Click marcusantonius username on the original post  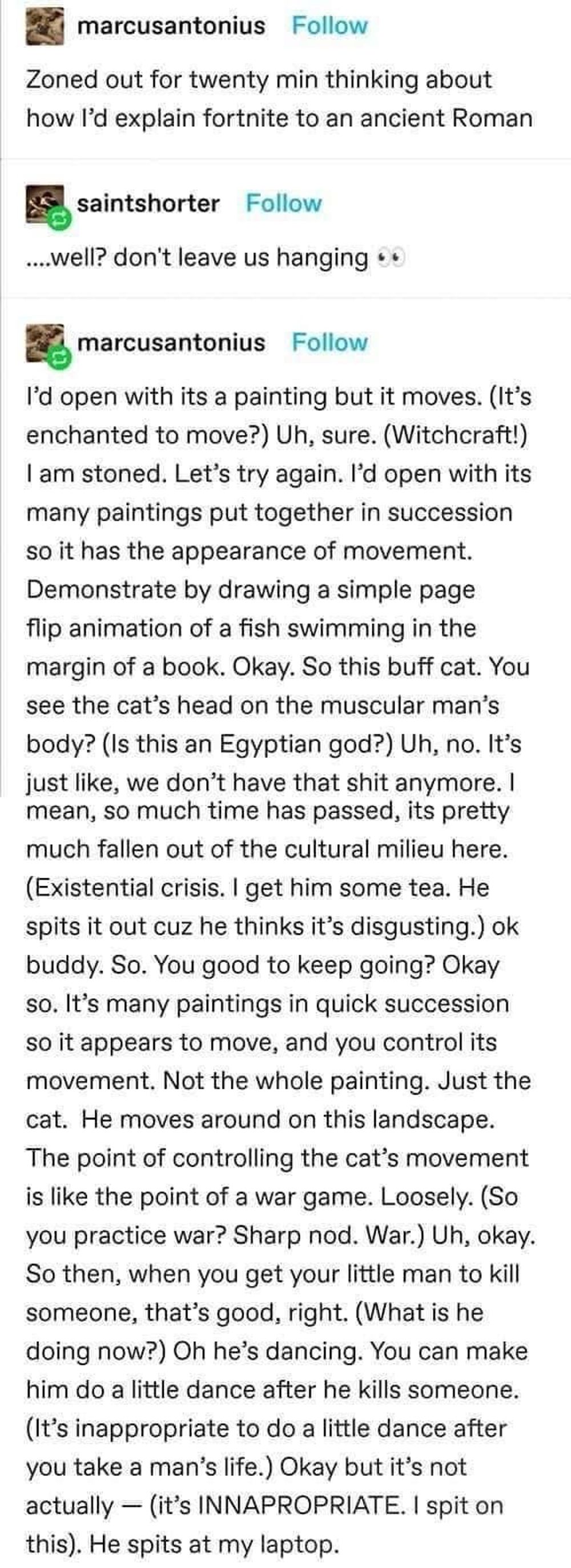tap(171, 26)
